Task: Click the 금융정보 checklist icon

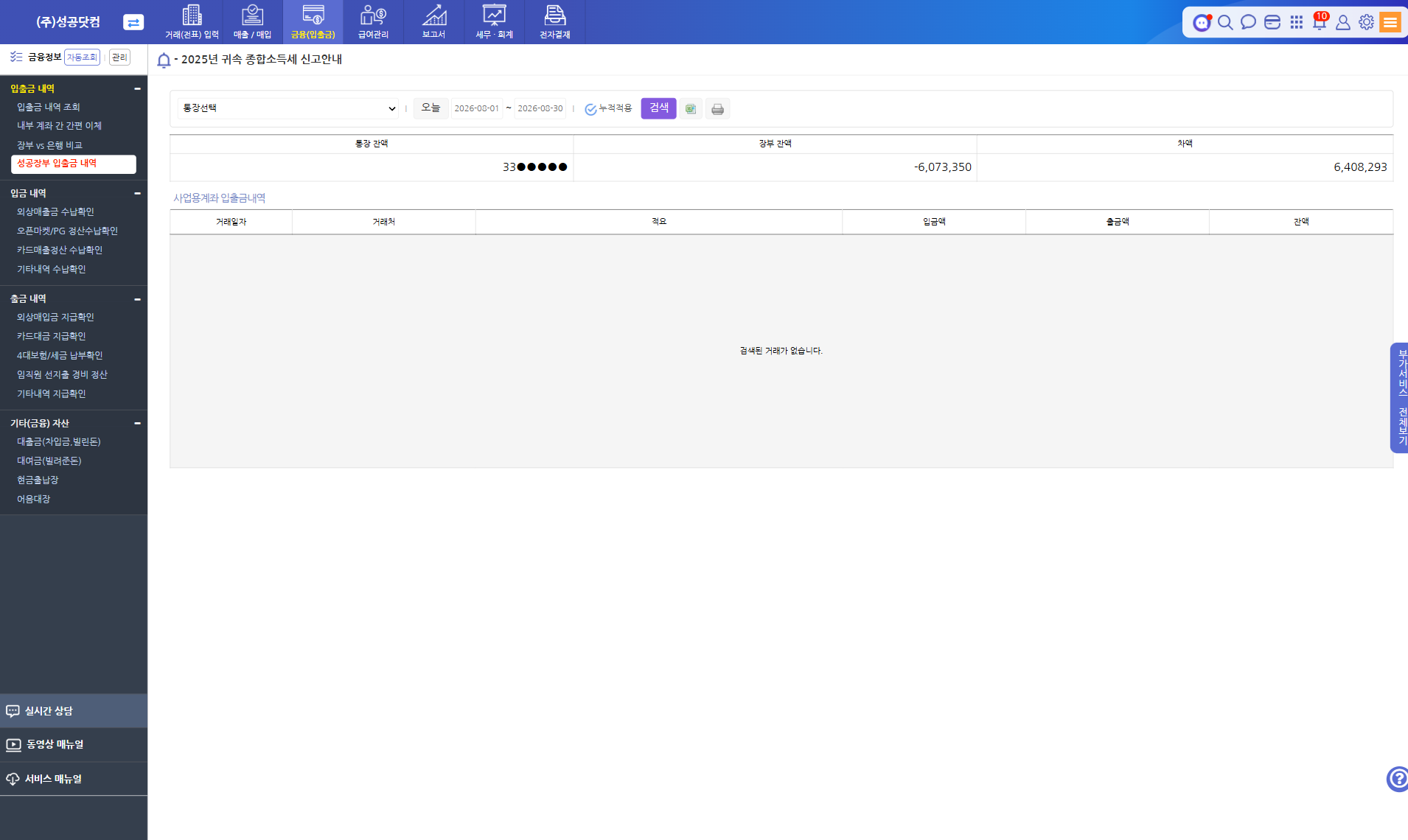Action: pos(16,57)
